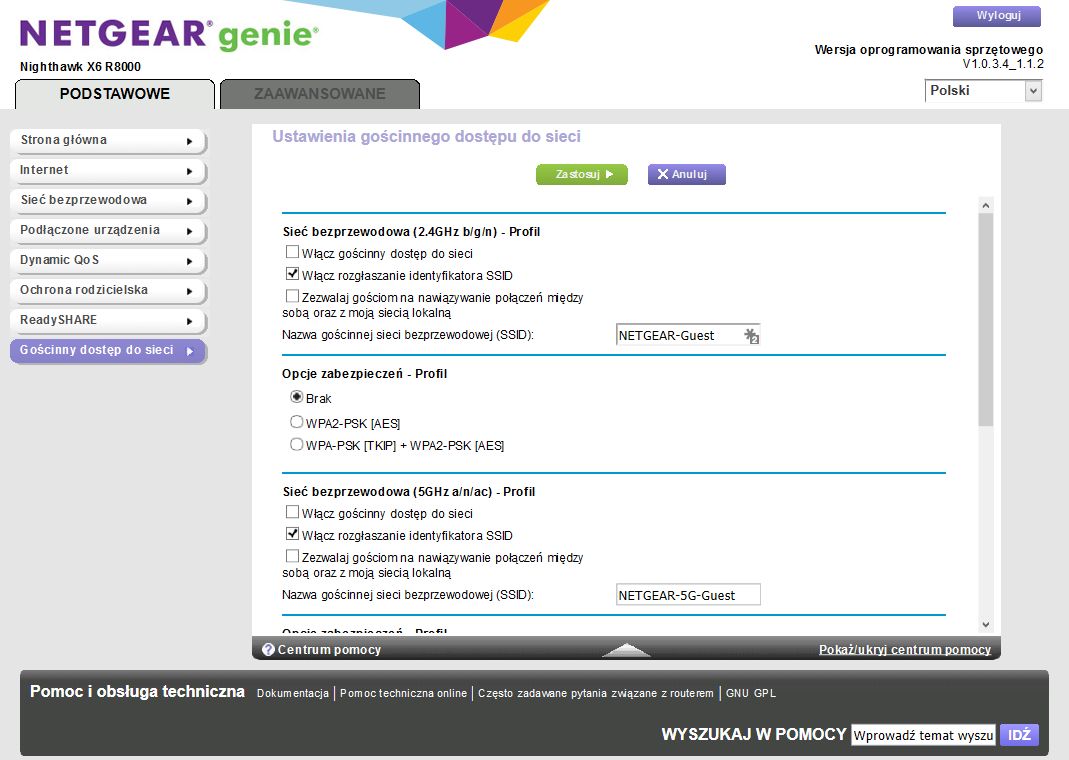1069x760 pixels.
Task: Switch to the ZAAWANSOWANE tab
Action: 320,94
